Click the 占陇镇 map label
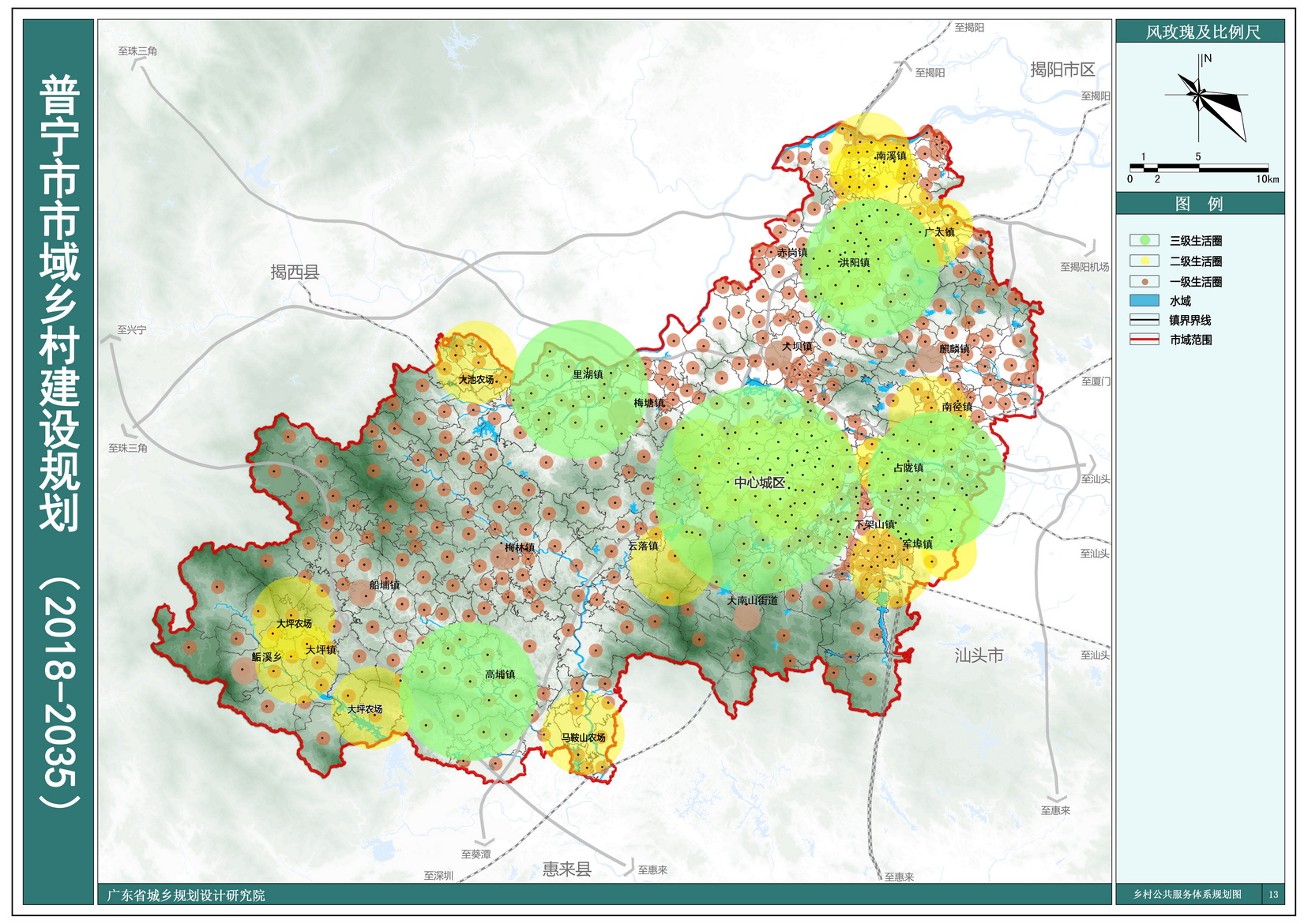1308x924 pixels. pyautogui.click(x=908, y=468)
